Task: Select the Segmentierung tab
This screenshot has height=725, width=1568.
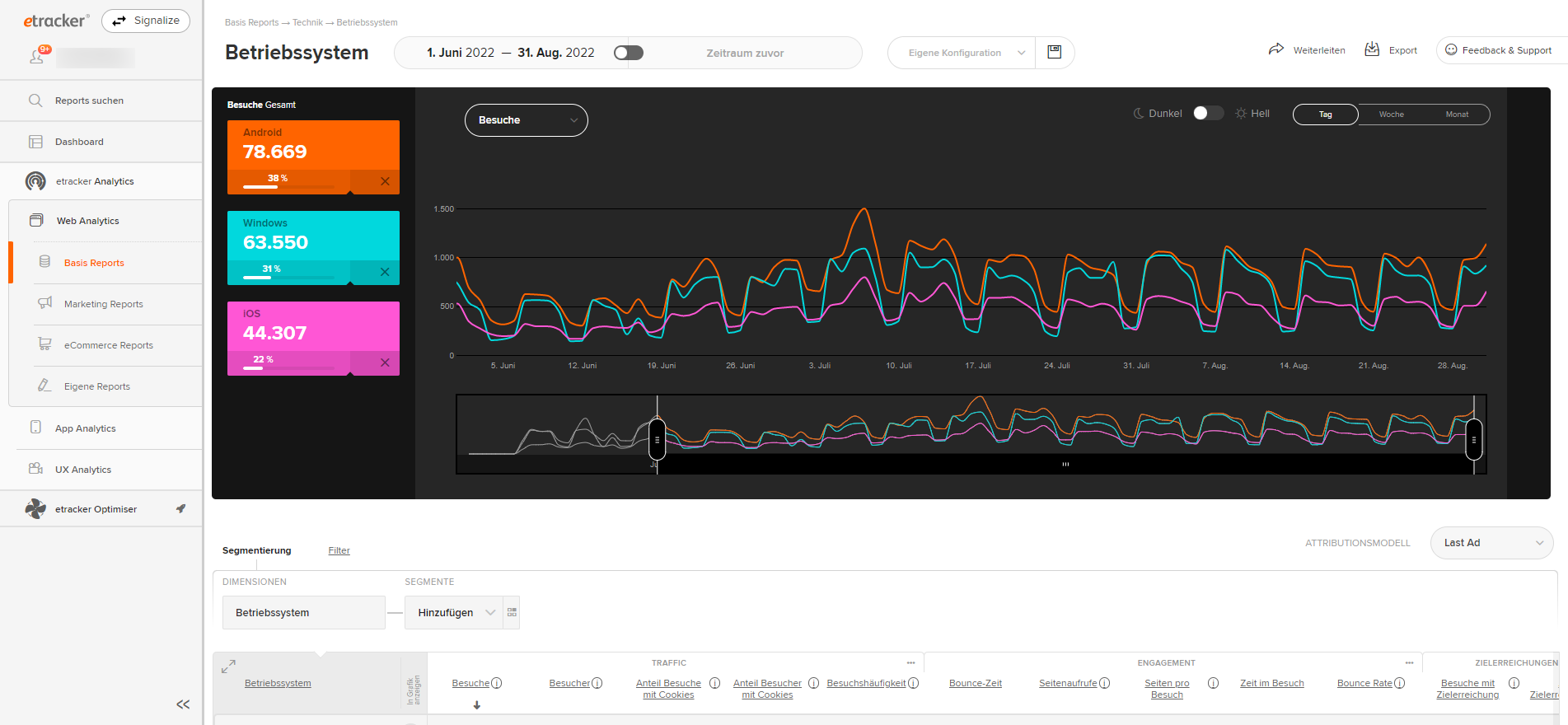Action: click(x=256, y=550)
